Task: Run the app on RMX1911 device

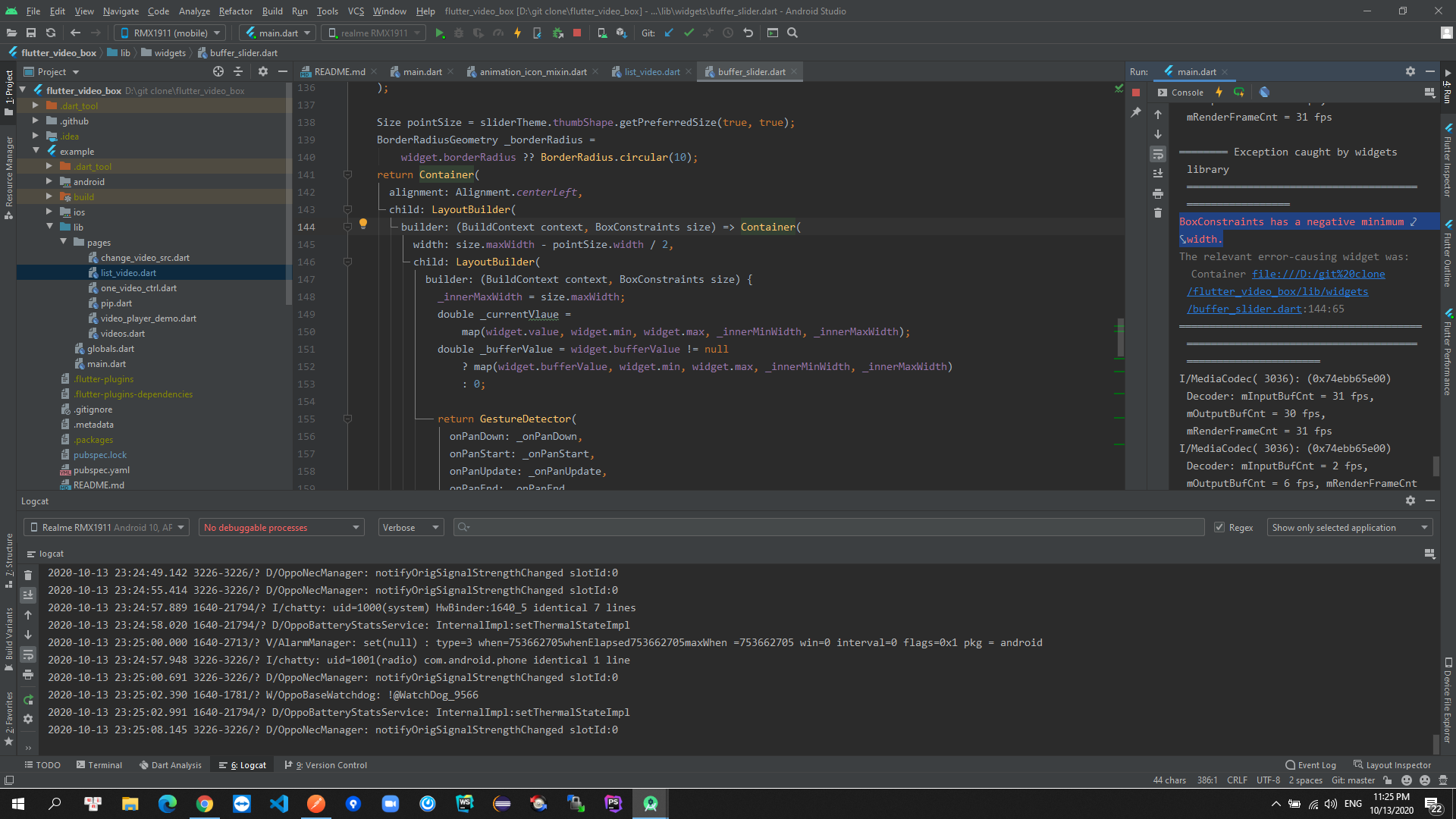Action: click(440, 33)
